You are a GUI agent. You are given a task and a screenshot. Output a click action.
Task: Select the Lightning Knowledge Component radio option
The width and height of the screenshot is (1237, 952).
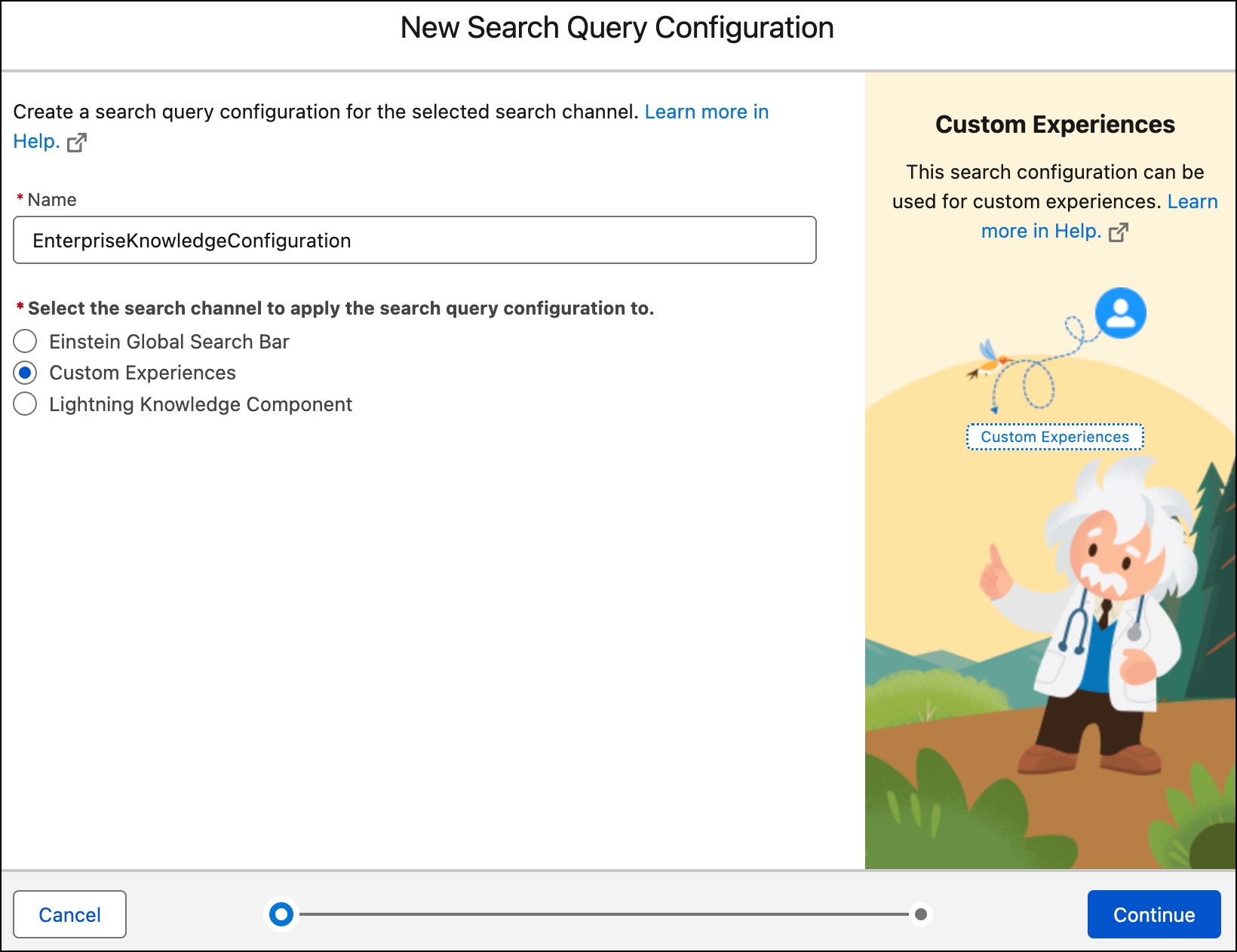[25, 404]
